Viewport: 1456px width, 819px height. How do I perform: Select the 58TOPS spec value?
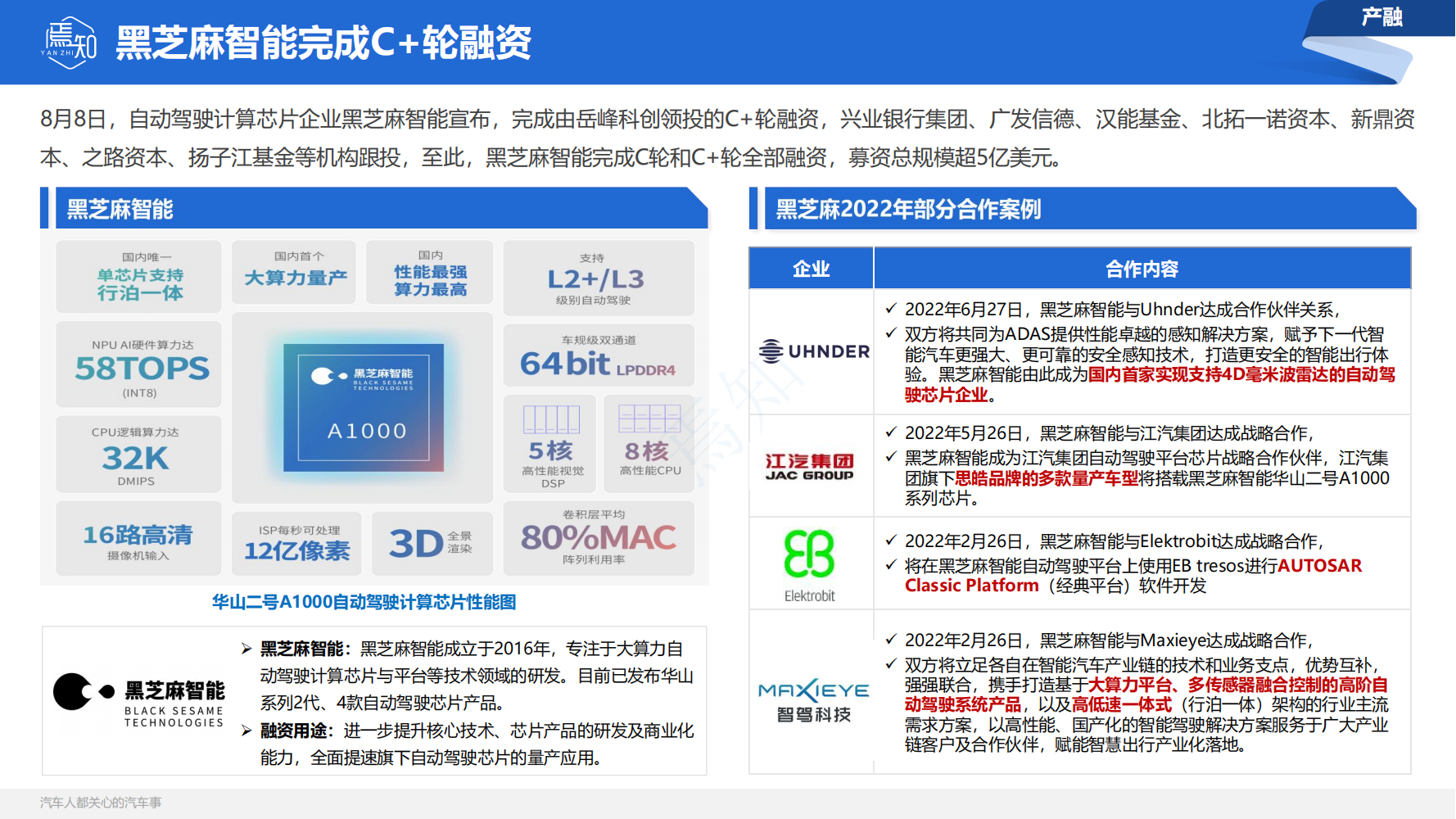coord(142,369)
